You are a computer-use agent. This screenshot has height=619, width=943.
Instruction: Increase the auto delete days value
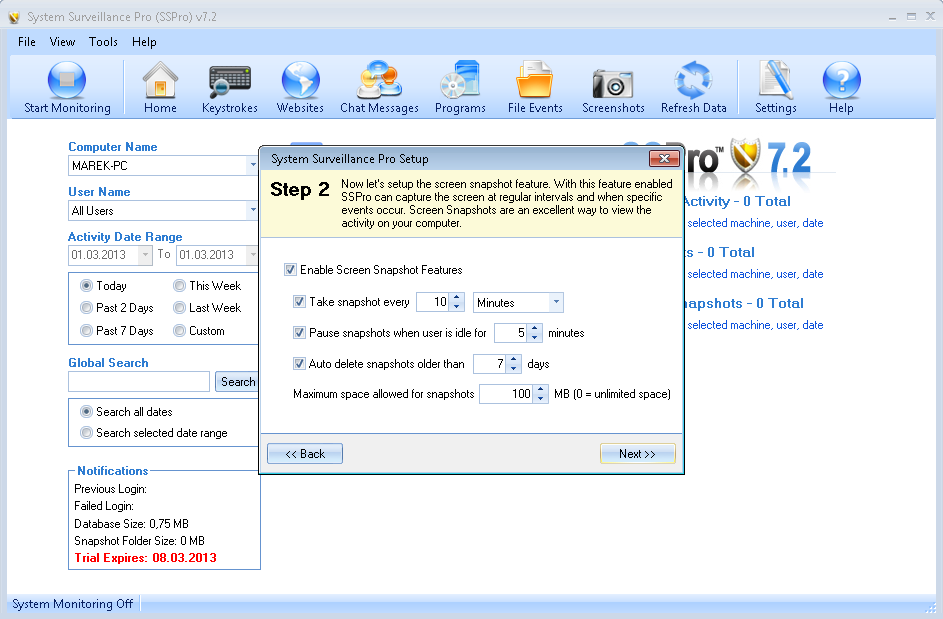click(513, 359)
